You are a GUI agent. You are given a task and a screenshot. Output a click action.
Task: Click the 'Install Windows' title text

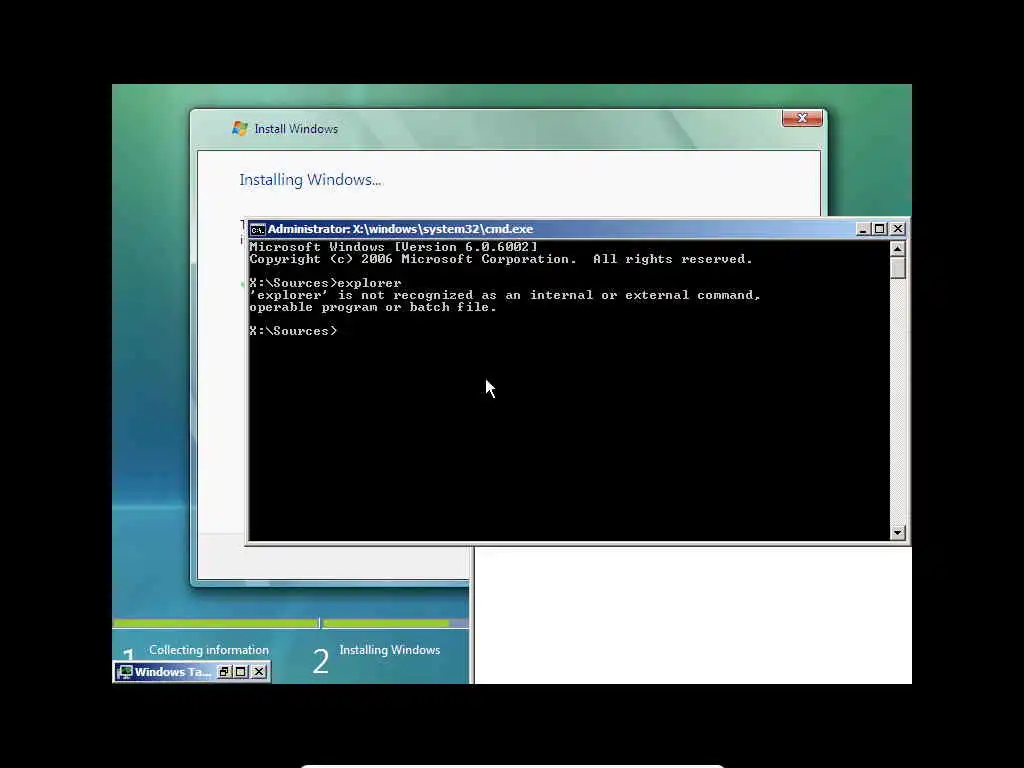(x=296, y=129)
